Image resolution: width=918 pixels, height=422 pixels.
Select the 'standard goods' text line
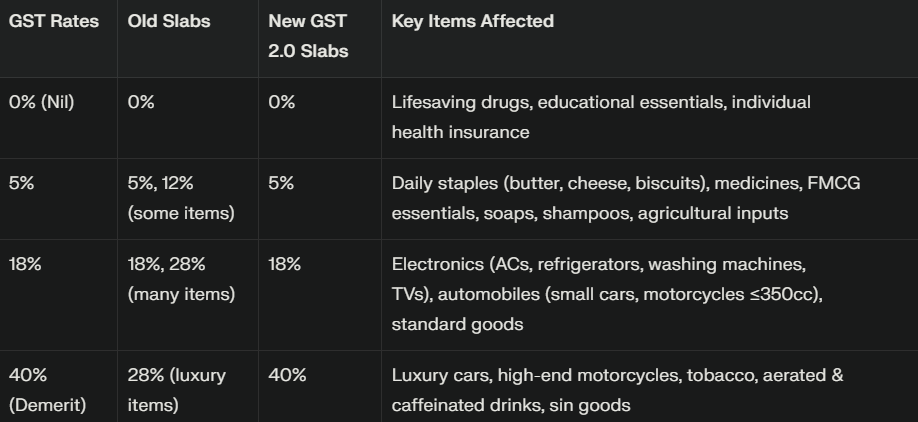click(x=457, y=324)
